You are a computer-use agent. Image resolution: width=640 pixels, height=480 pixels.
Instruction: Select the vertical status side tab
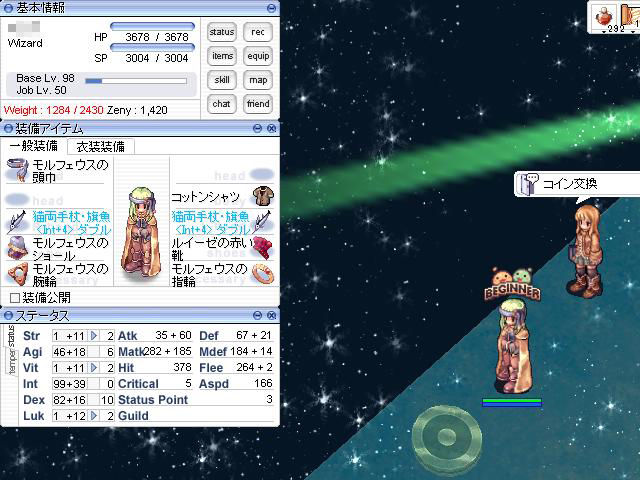tap(11, 336)
